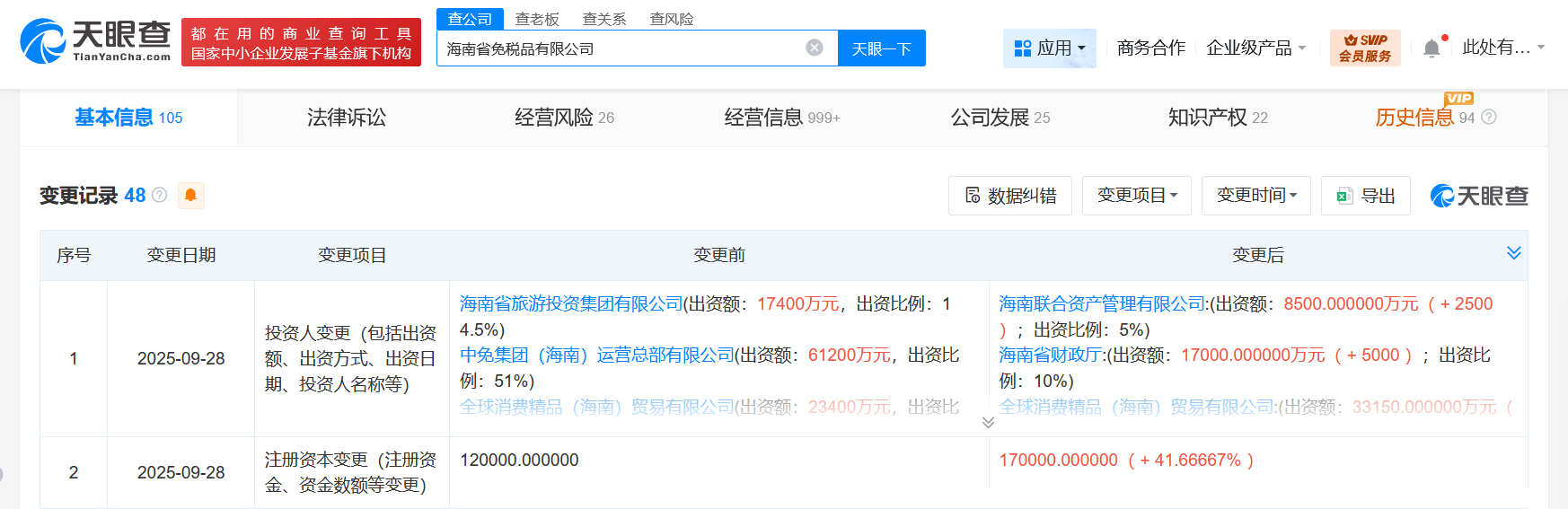This screenshot has width=1568, height=509.
Task: Click the 序号 column header
Action: tap(74, 255)
